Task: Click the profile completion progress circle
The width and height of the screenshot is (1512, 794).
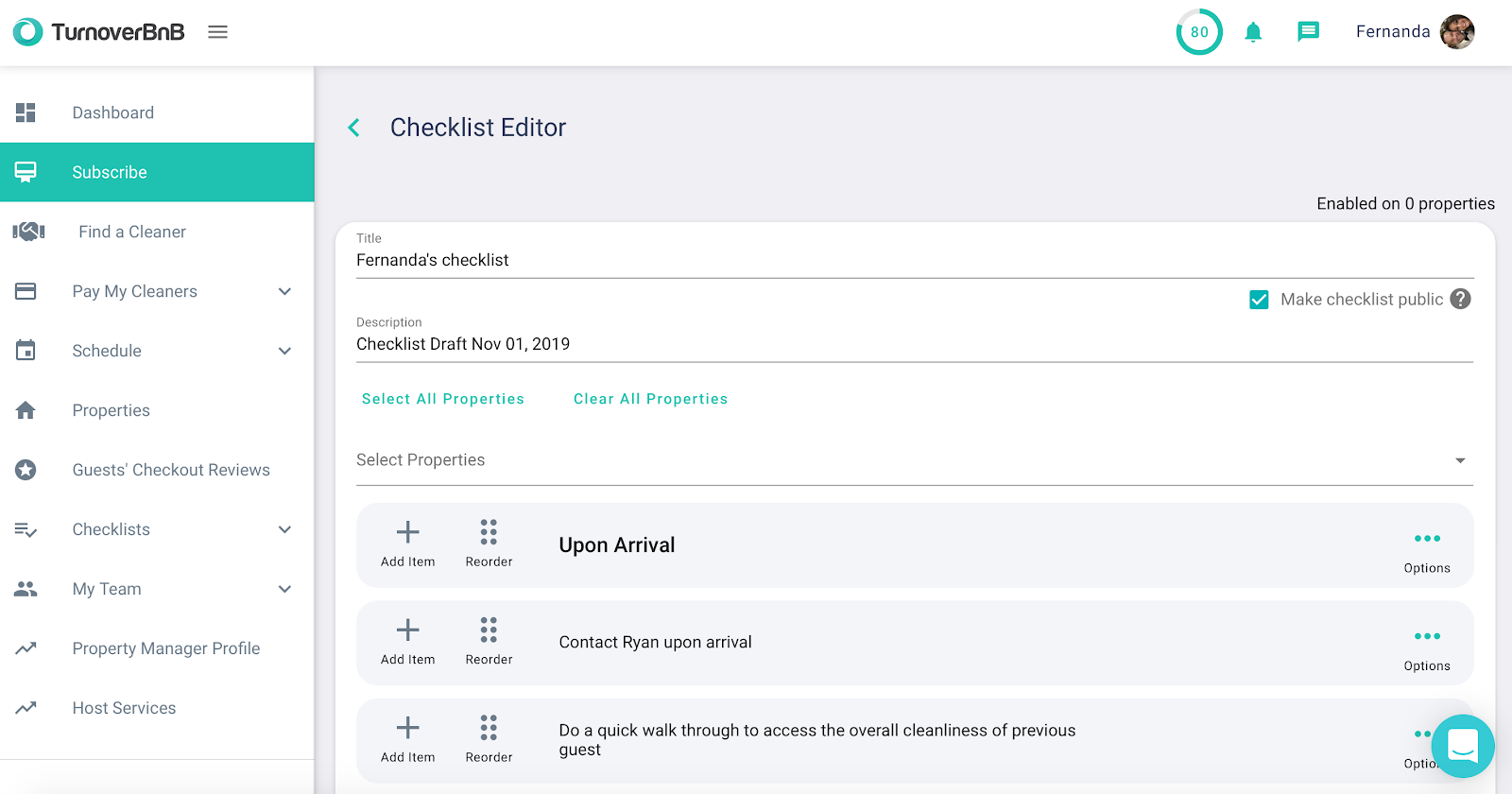Action: coord(1198,32)
